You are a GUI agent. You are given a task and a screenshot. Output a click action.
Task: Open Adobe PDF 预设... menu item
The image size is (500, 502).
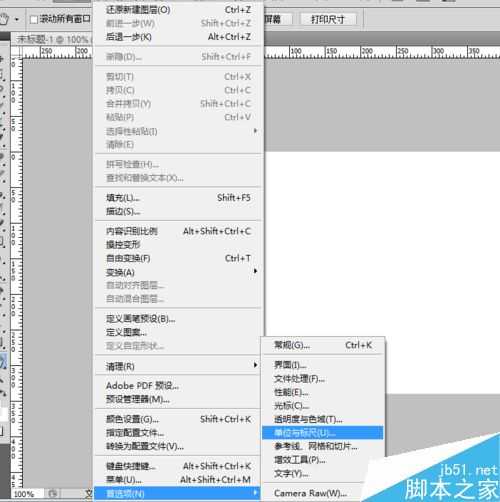(178, 386)
